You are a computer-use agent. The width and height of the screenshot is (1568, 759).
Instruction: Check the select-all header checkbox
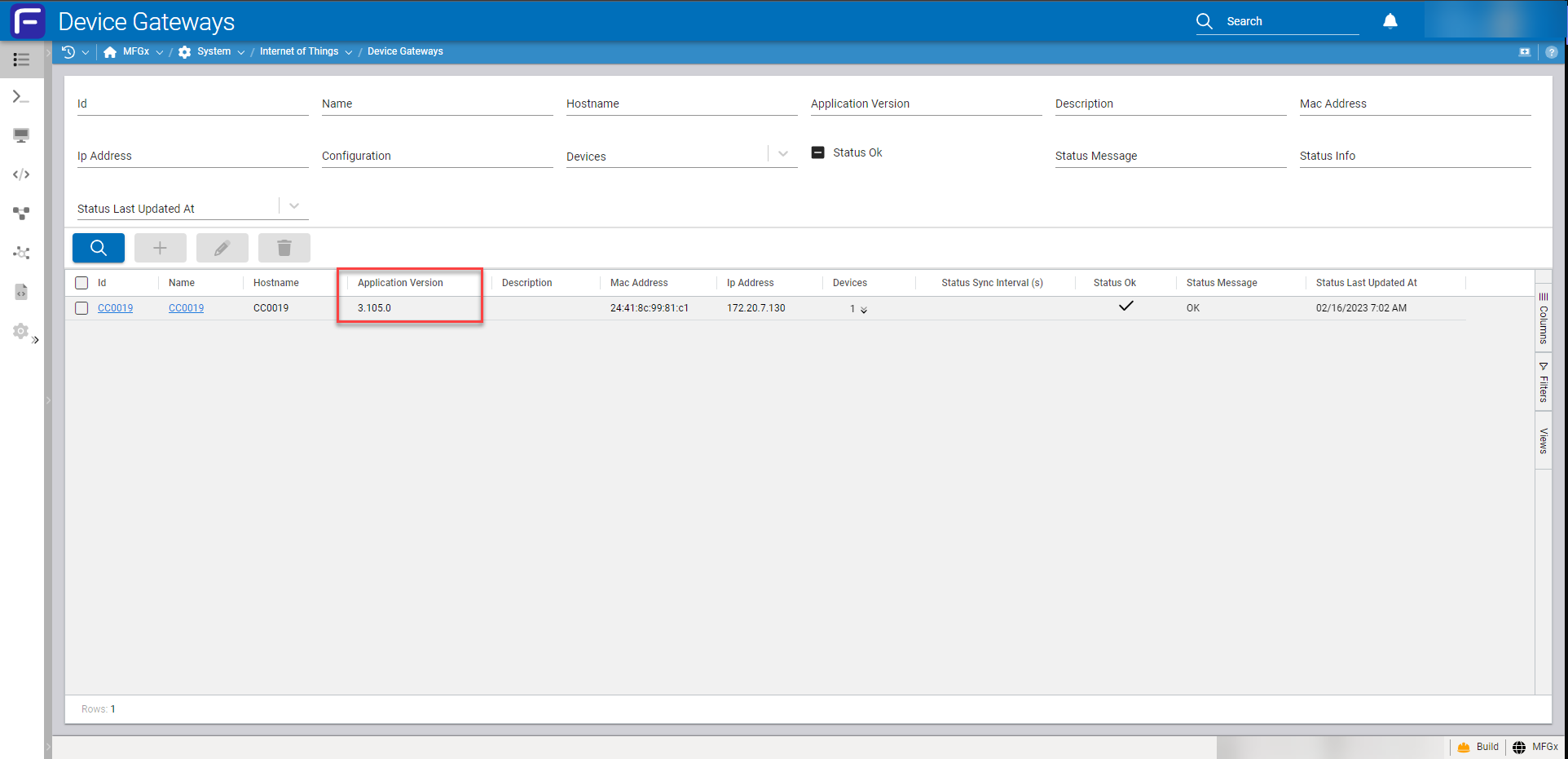pos(81,283)
